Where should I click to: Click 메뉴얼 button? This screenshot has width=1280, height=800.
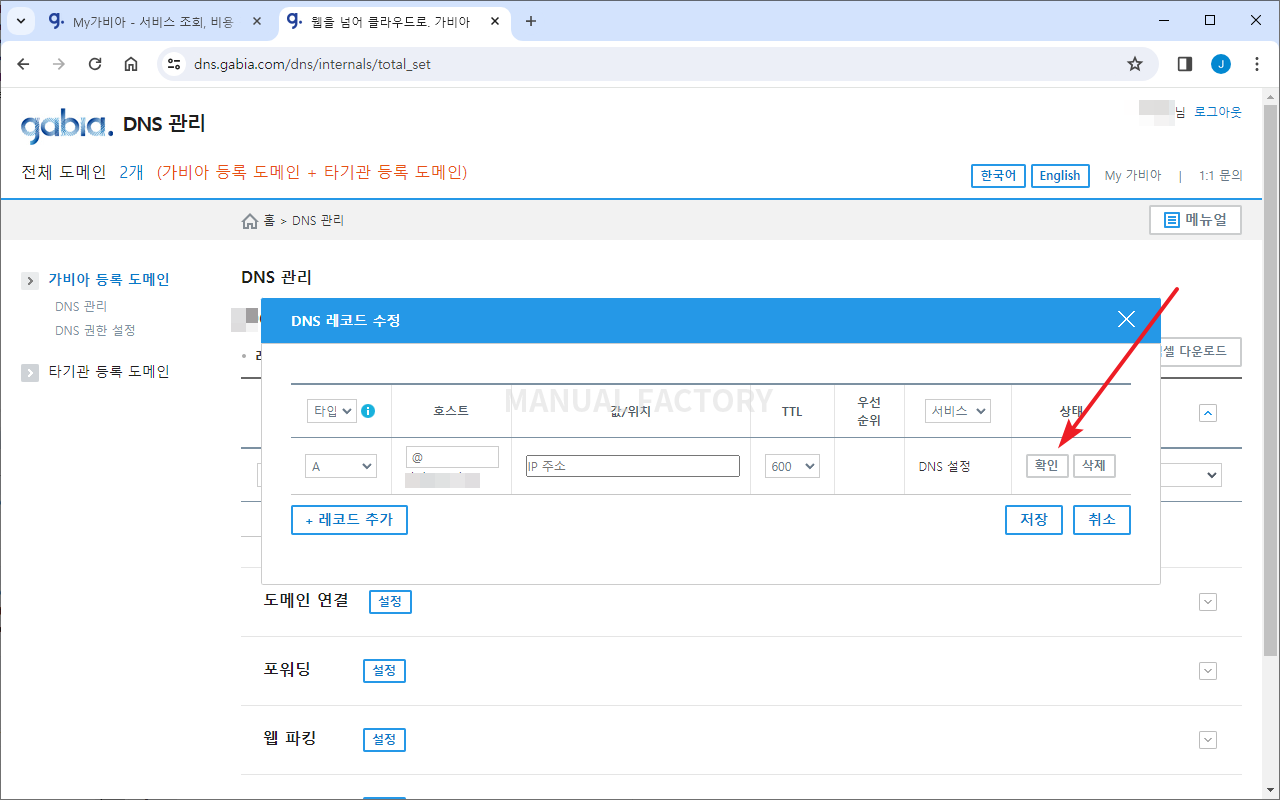pyautogui.click(x=1196, y=220)
